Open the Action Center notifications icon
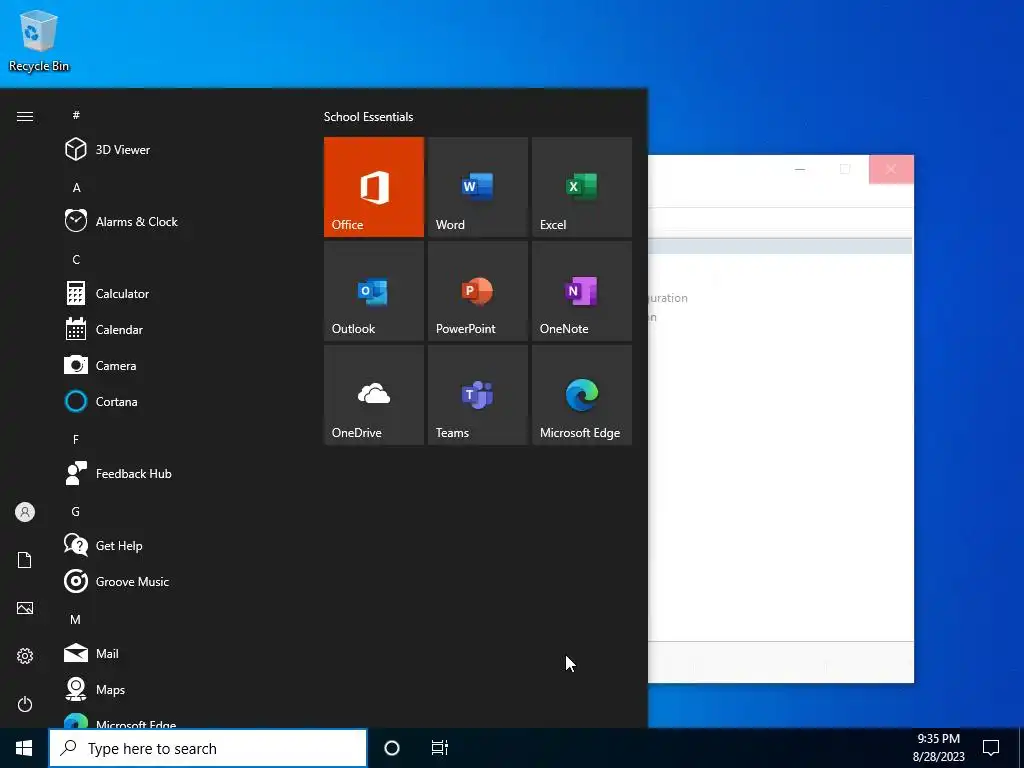The image size is (1024, 768). tap(991, 748)
